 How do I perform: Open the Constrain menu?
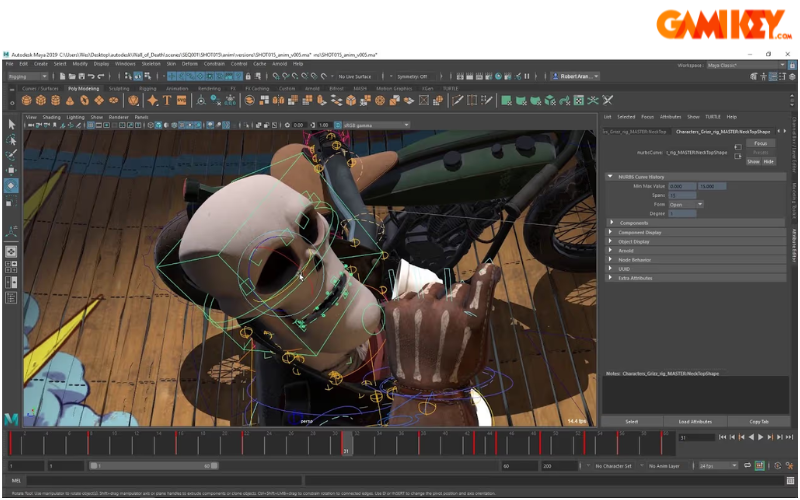pos(214,64)
